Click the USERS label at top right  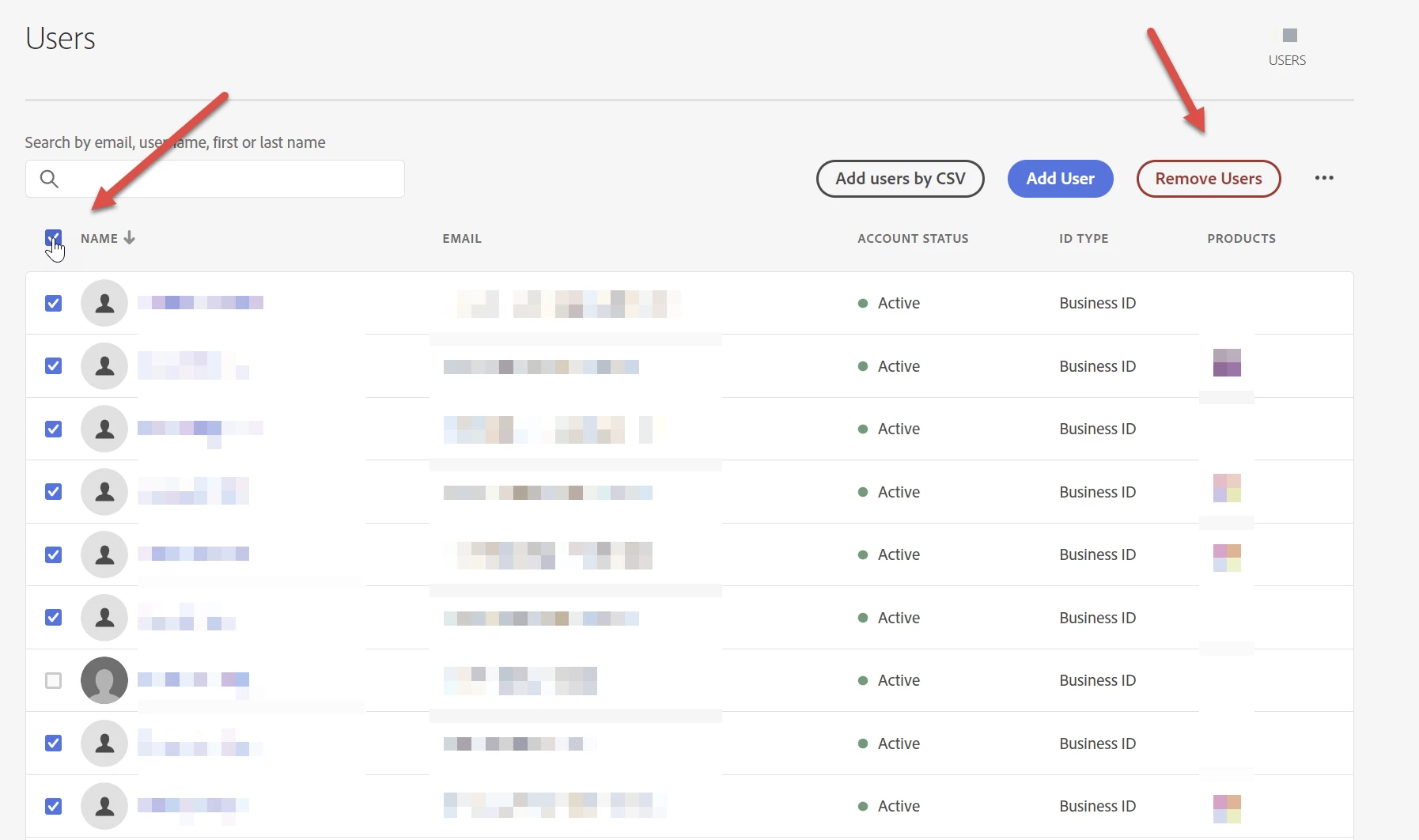[x=1287, y=60]
